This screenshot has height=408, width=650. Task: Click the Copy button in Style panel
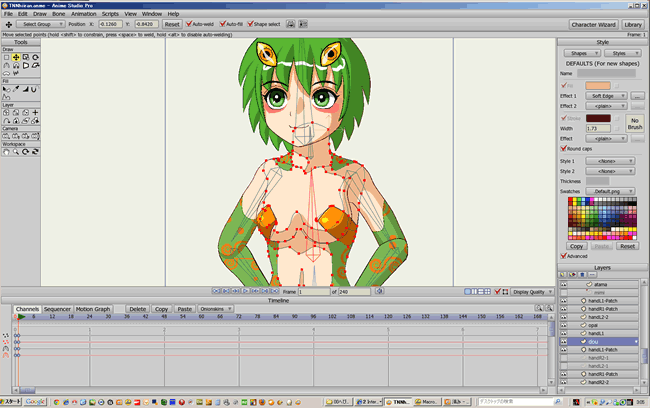point(576,246)
